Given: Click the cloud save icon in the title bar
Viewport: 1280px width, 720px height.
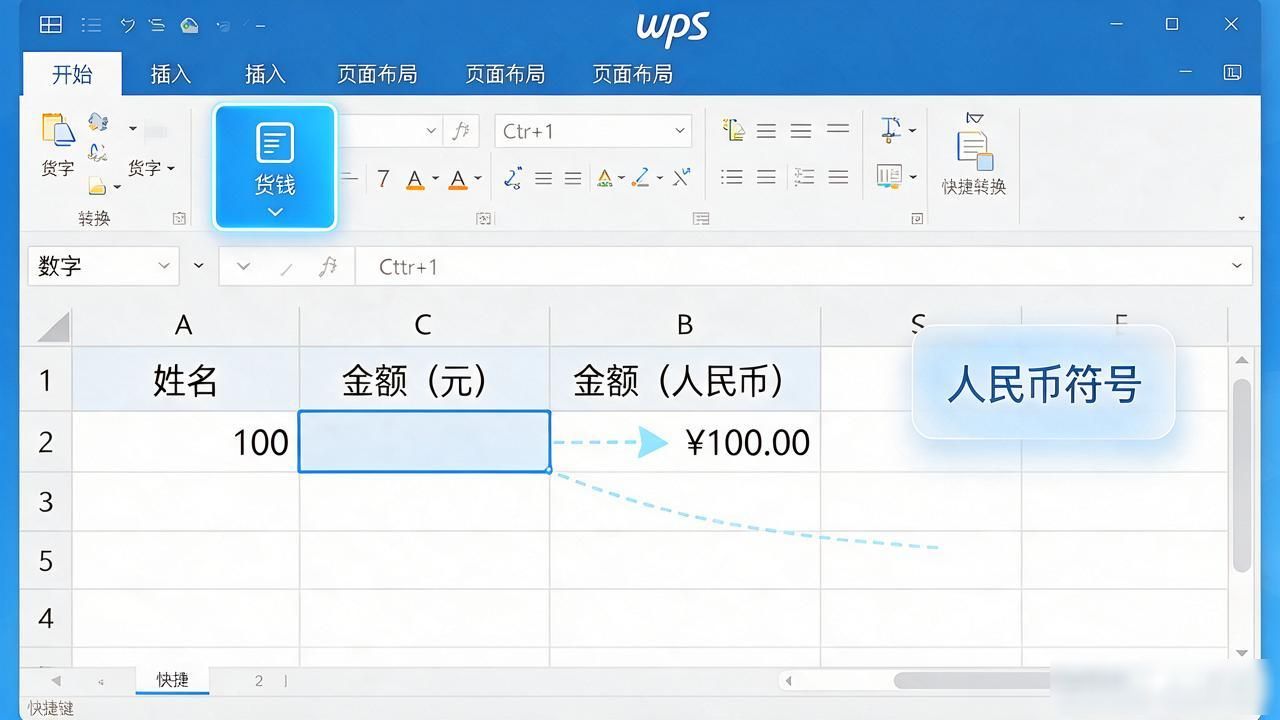Looking at the screenshot, I should (x=189, y=25).
